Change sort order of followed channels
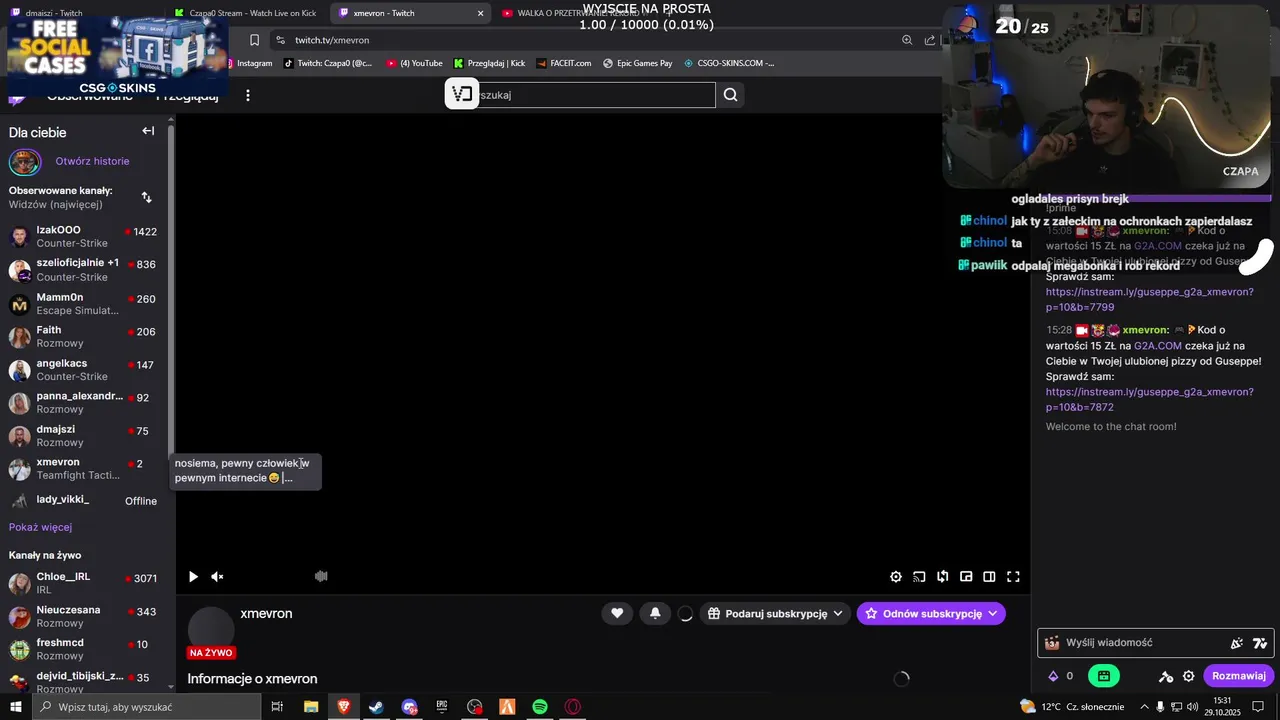Image resolution: width=1280 pixels, height=720 pixels. tap(147, 197)
